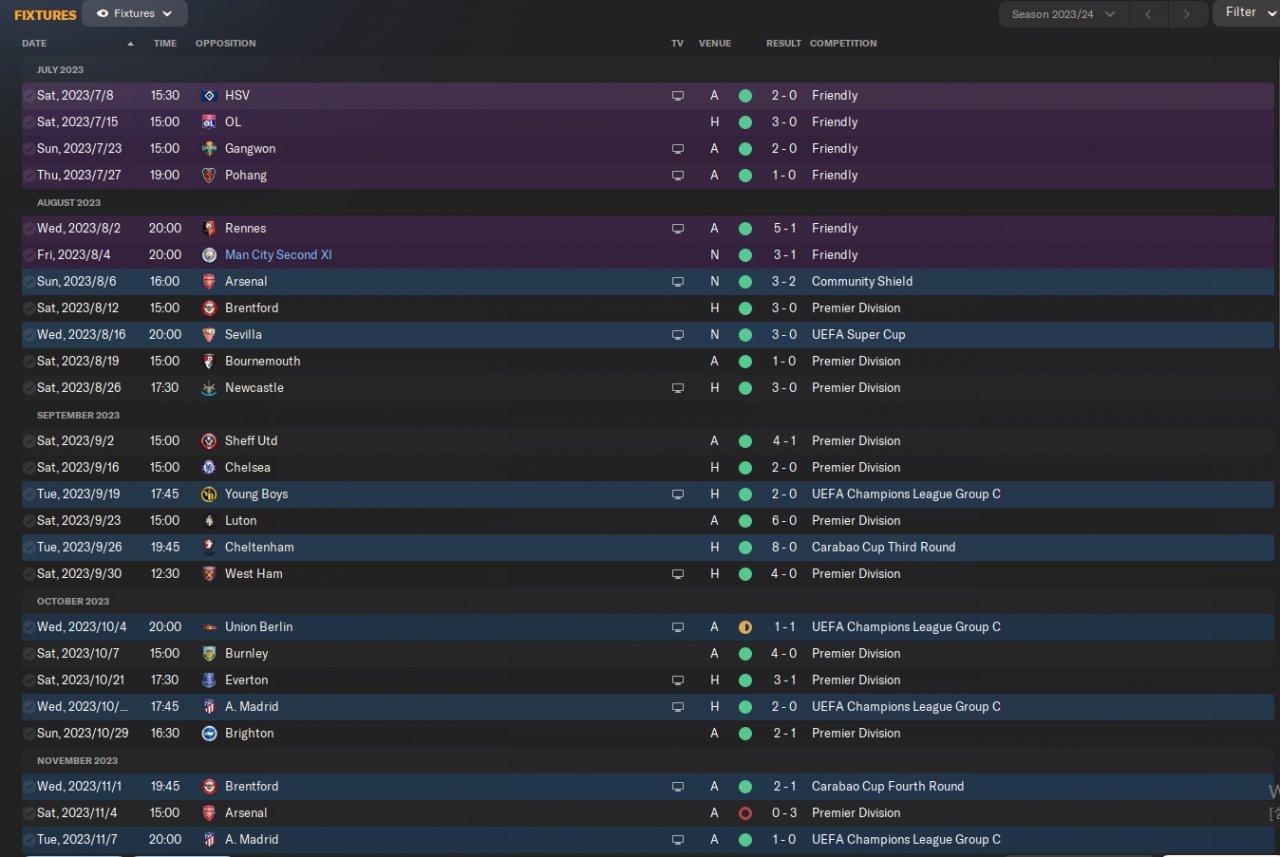
Task: Click the red loss indicator for Arsenal match
Action: click(745, 813)
